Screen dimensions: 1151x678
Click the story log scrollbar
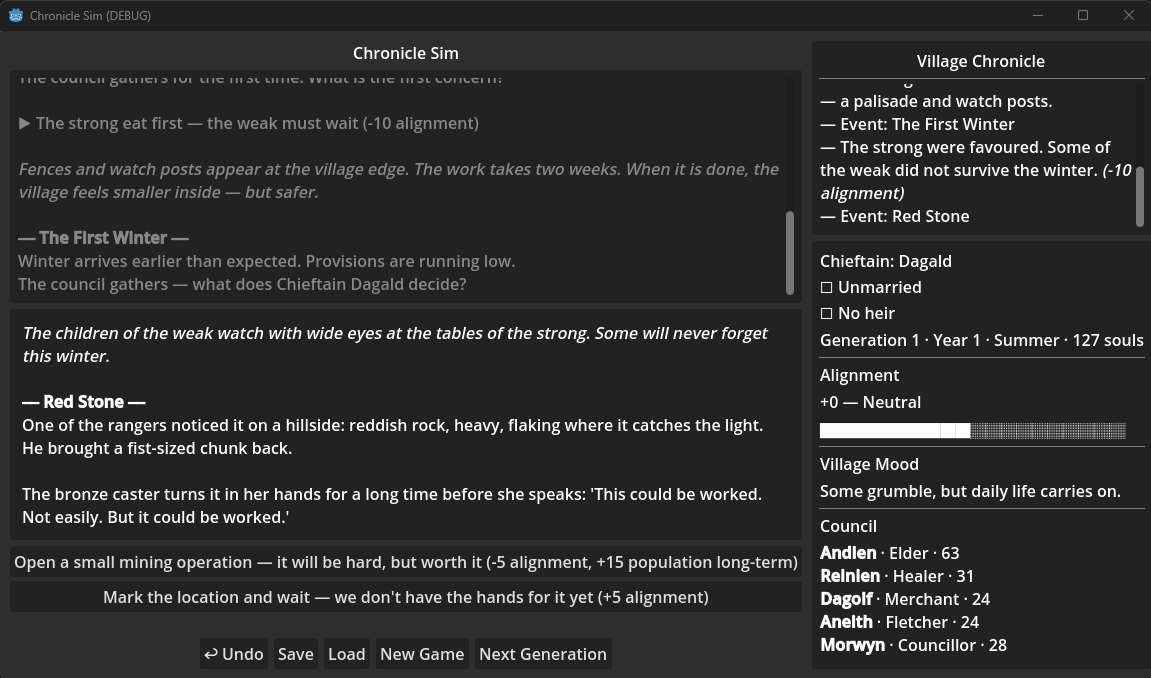click(x=790, y=253)
